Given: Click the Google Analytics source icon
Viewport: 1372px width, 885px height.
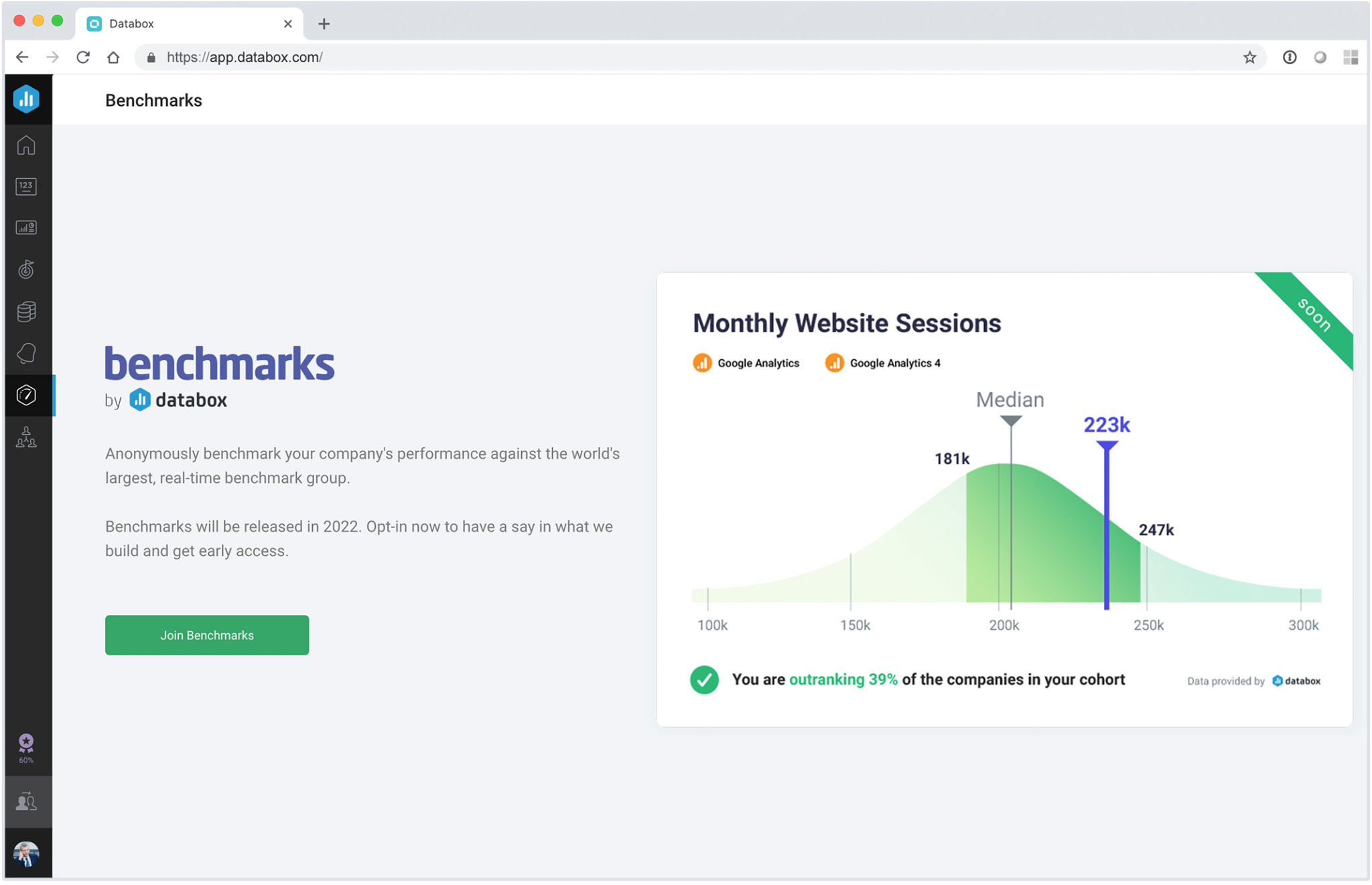Looking at the screenshot, I should click(x=702, y=362).
